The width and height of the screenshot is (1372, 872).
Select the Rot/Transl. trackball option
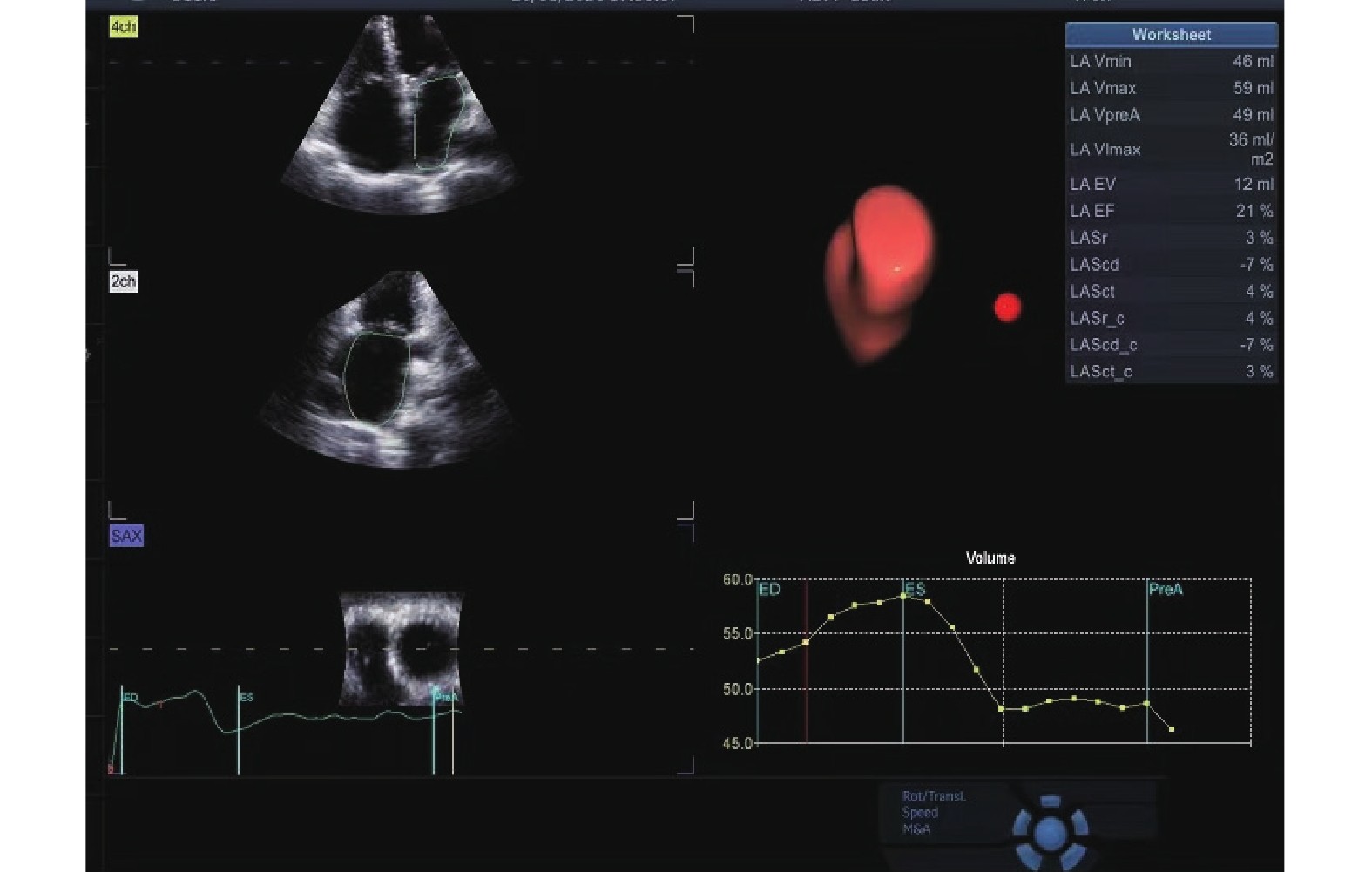pyautogui.click(x=934, y=796)
